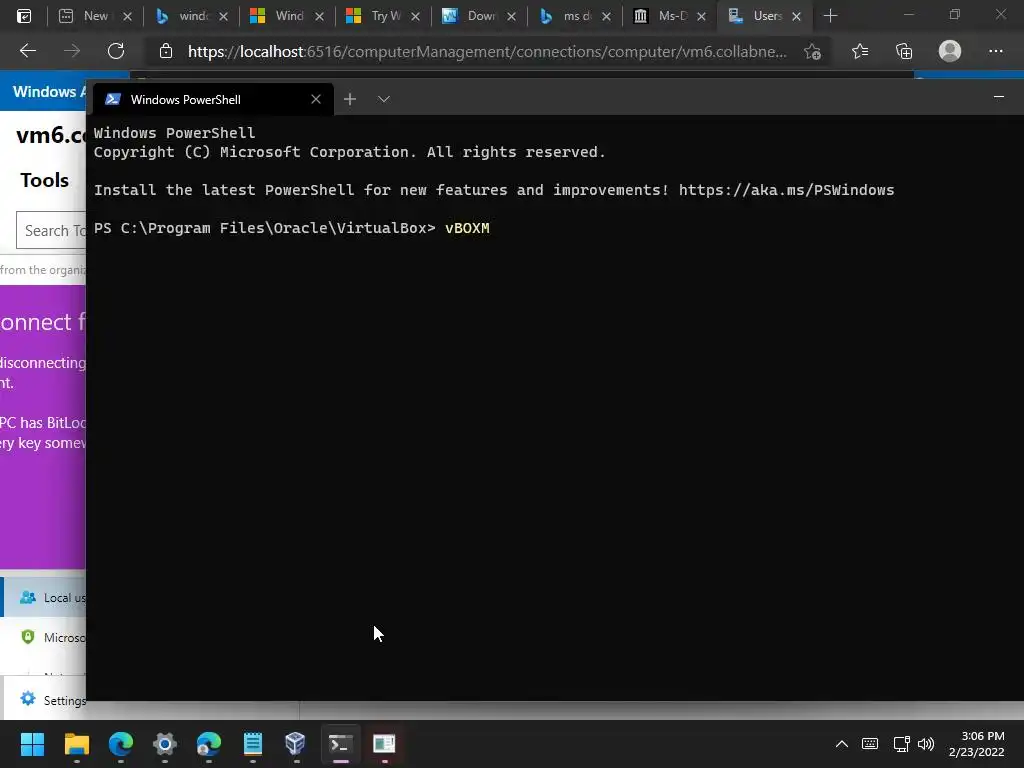Open File Explorer from taskbar
Viewport: 1024px width, 768px height.
pyautogui.click(x=76, y=744)
